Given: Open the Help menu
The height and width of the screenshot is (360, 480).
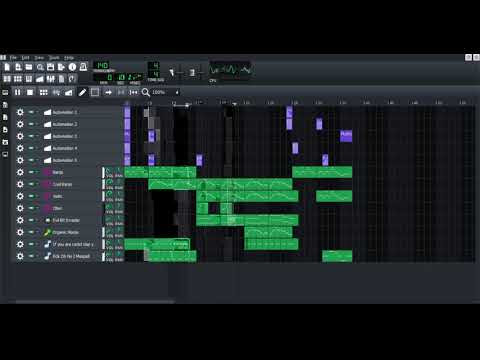Looking at the screenshot, I should coord(69,58).
